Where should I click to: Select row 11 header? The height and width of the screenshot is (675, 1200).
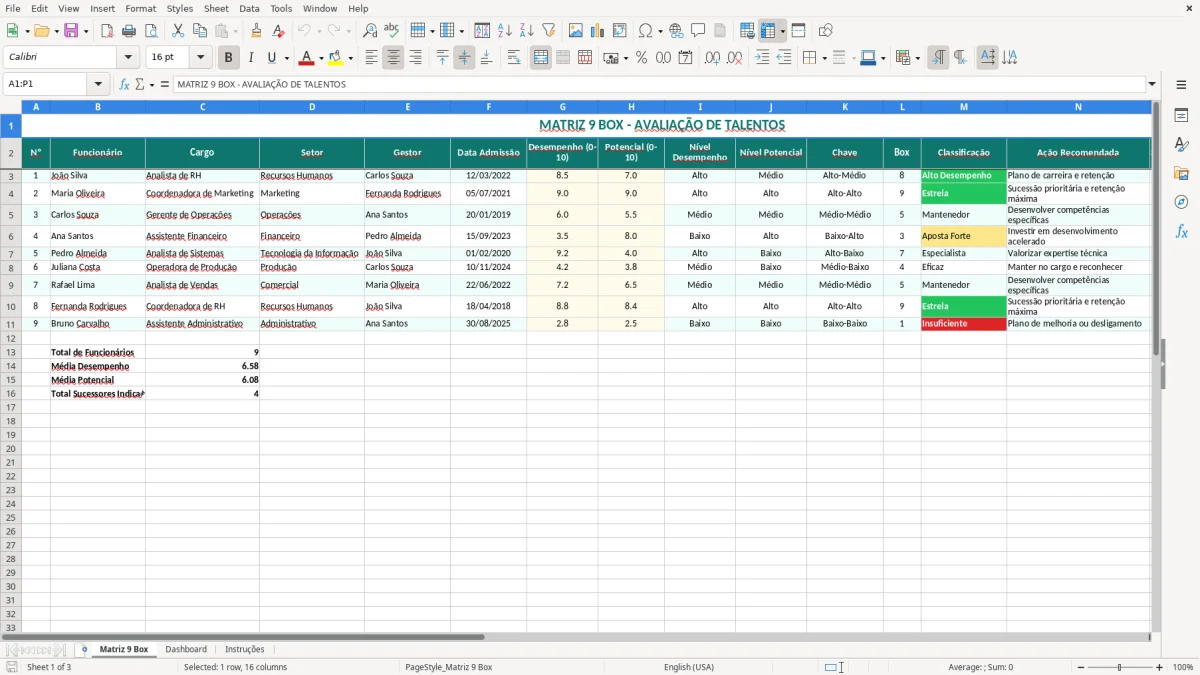pyautogui.click(x=11, y=324)
